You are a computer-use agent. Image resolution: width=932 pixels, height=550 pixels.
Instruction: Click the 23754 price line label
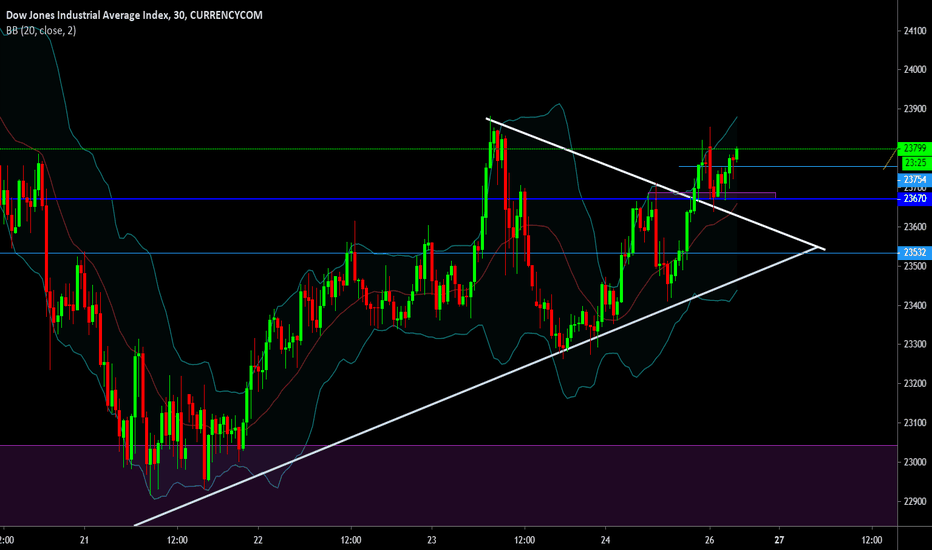click(914, 180)
